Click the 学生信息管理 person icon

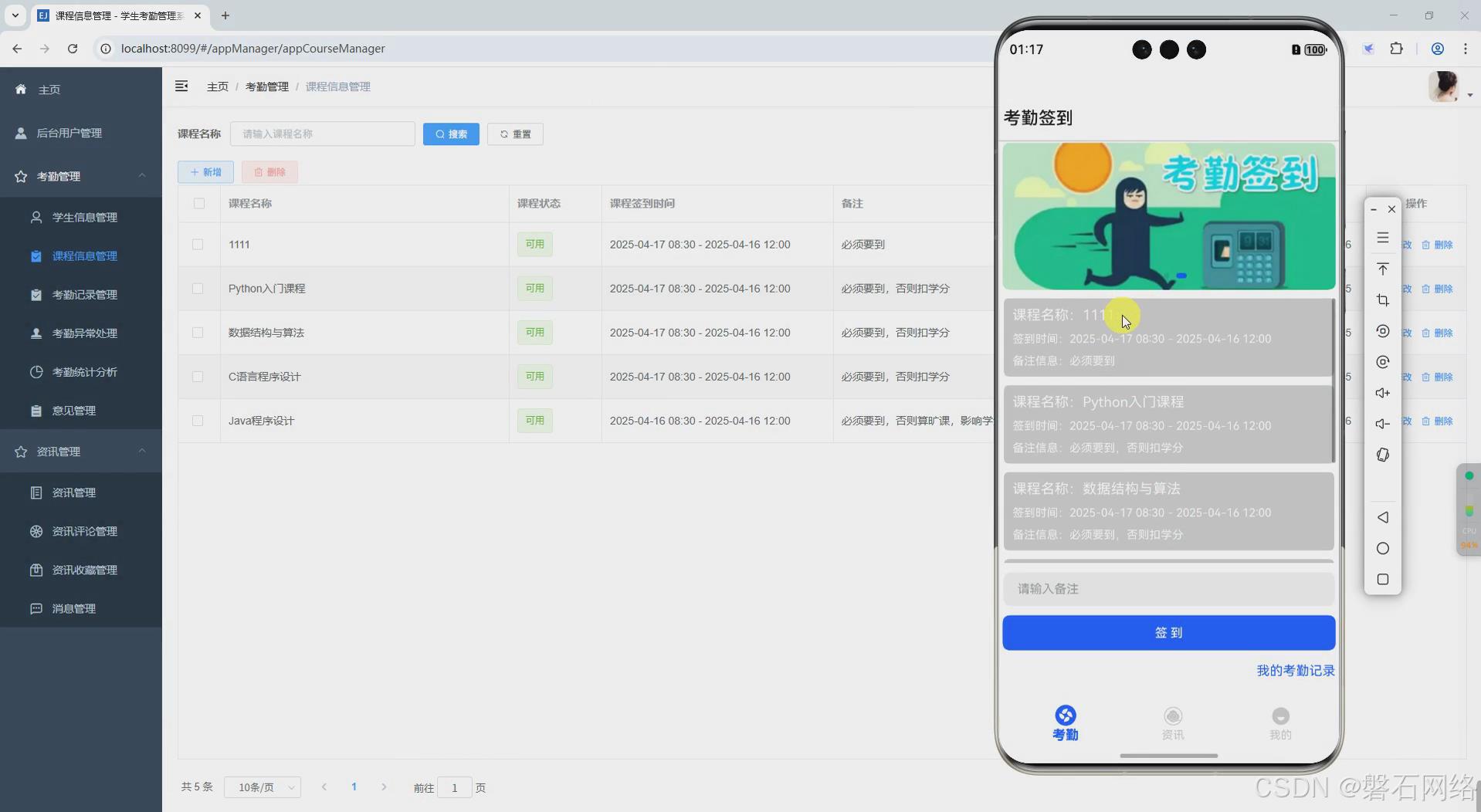pyautogui.click(x=36, y=217)
